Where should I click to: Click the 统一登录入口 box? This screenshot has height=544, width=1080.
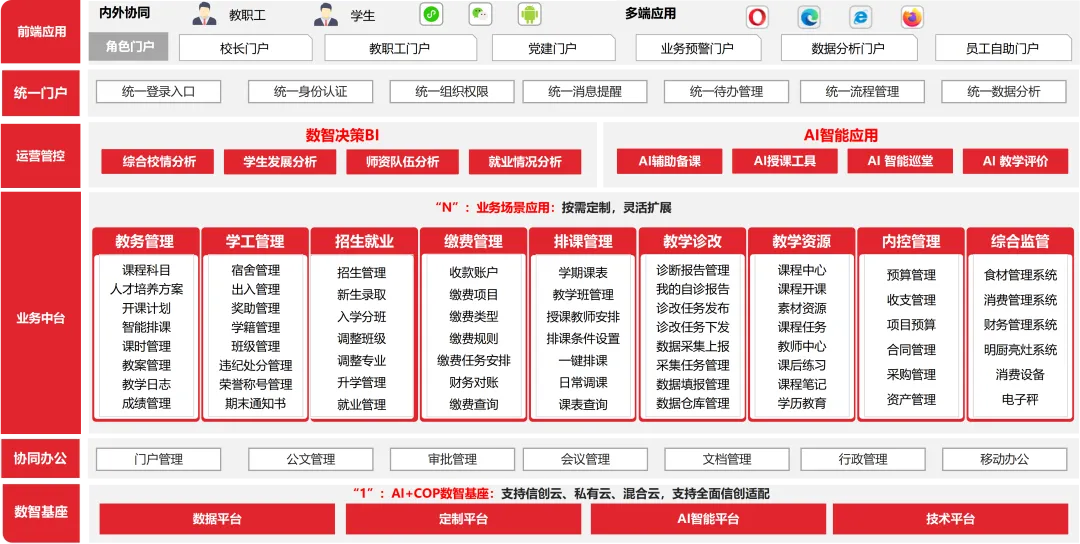158,92
